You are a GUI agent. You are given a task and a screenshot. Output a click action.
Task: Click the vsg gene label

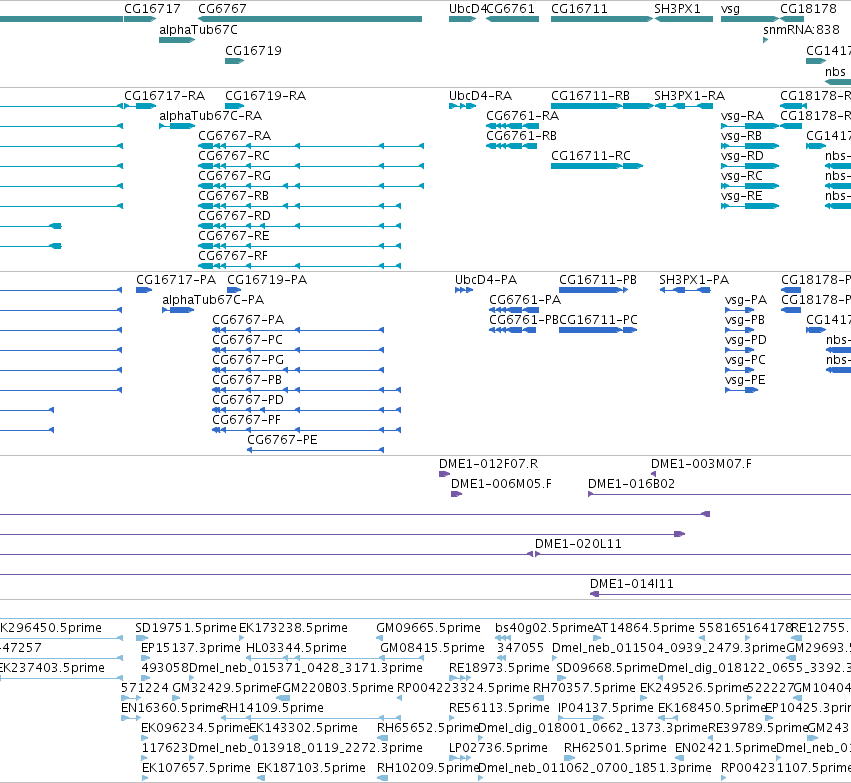[x=730, y=9]
